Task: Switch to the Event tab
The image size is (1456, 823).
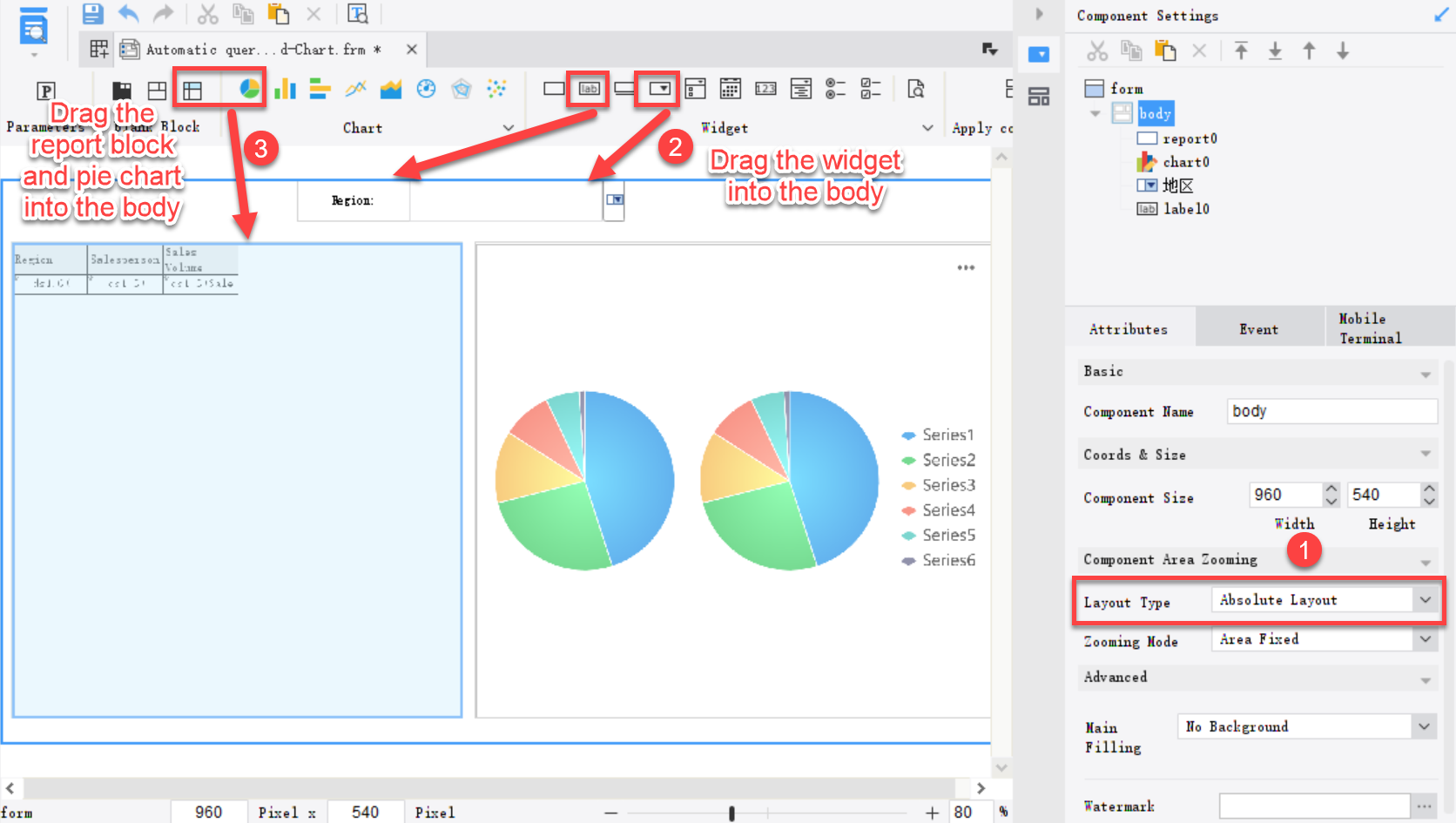Action: click(x=1258, y=328)
